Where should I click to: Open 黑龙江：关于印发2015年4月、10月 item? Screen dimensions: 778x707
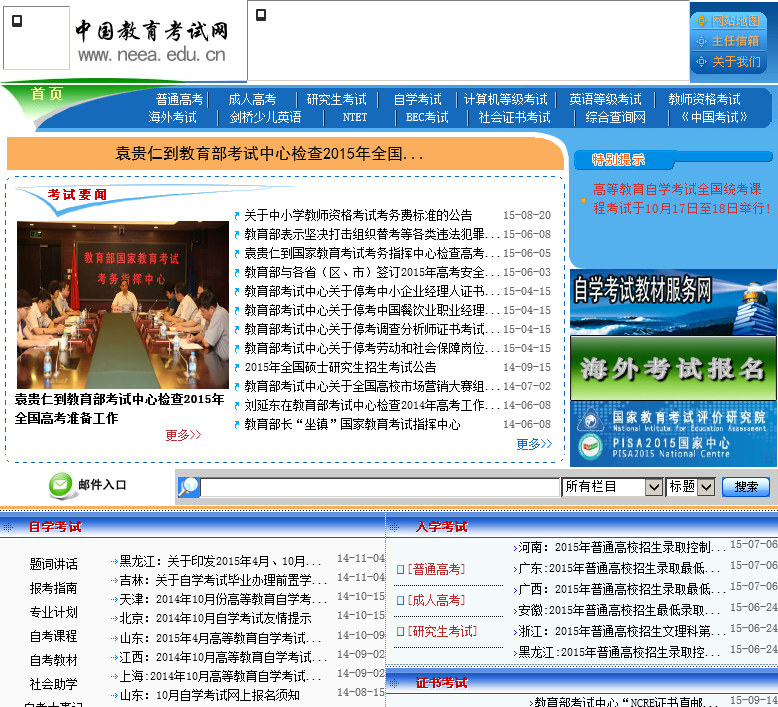pos(220,562)
